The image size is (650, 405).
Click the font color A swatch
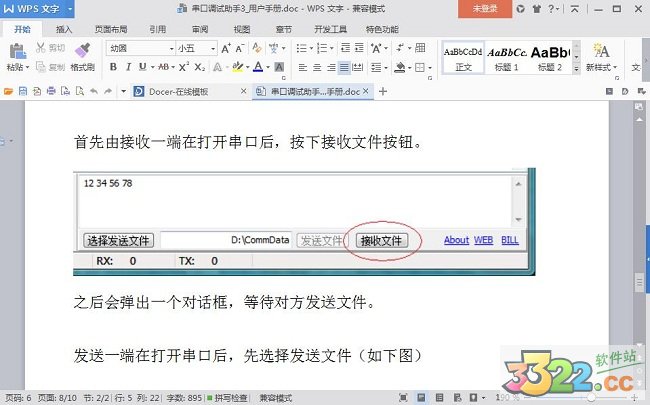[x=258, y=67]
